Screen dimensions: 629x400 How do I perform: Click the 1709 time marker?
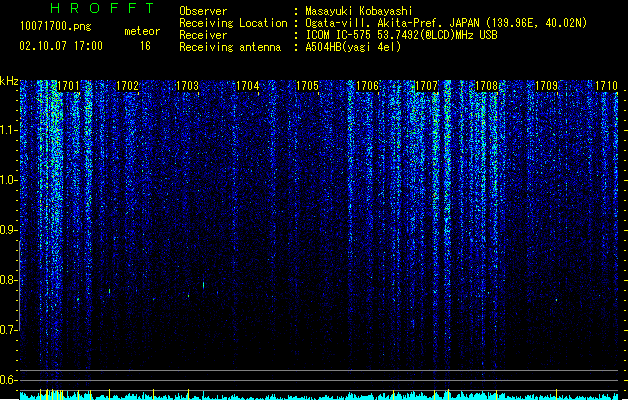tap(546, 86)
